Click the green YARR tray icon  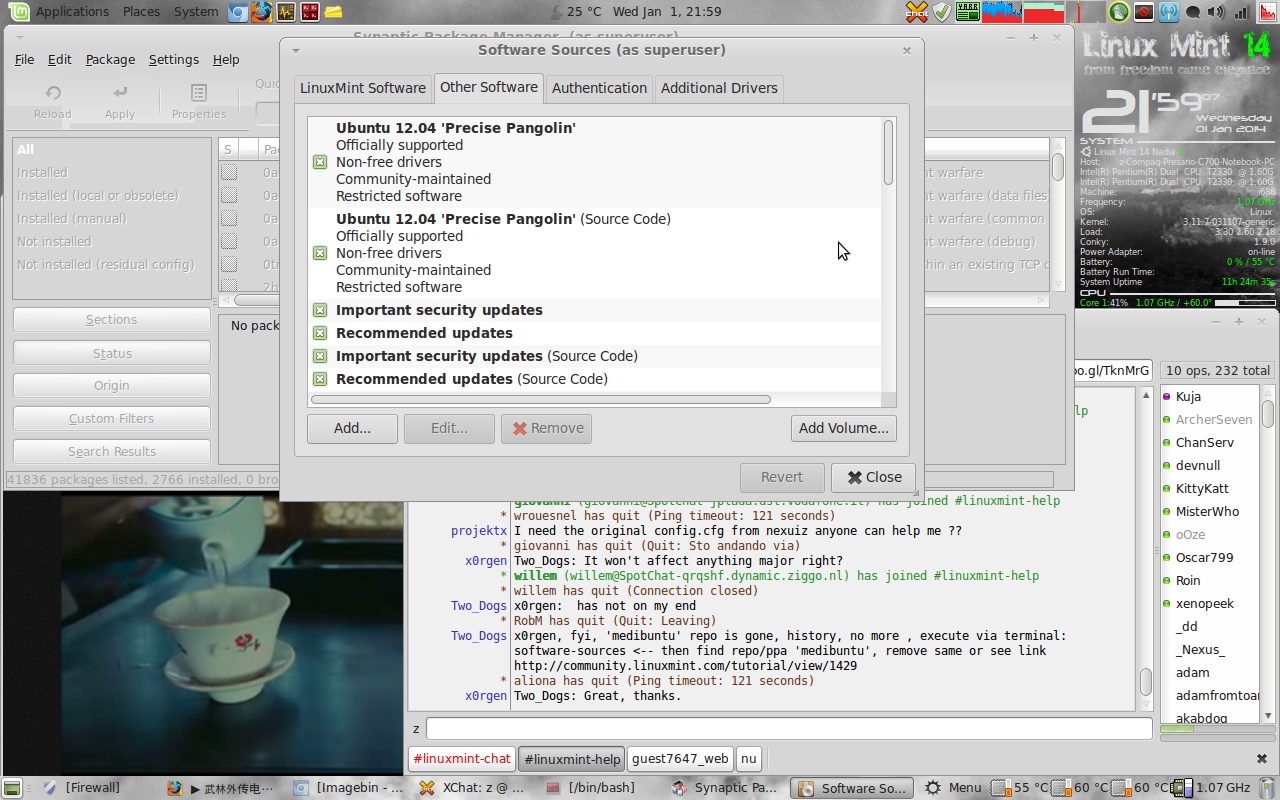[968, 12]
